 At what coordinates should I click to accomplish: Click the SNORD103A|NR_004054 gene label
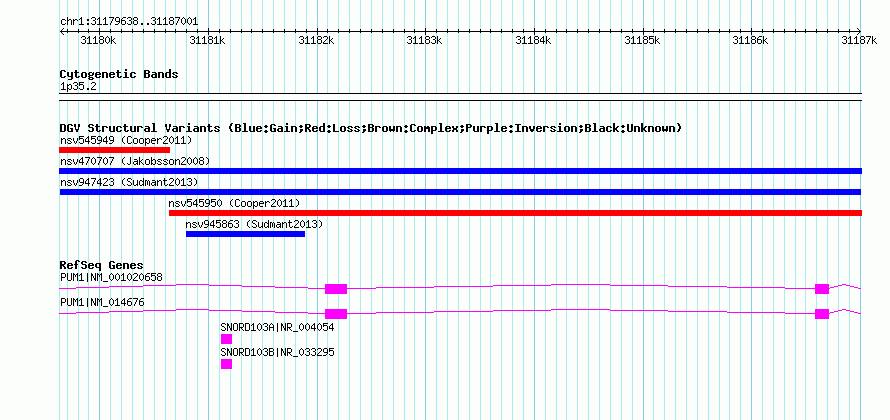click(278, 327)
